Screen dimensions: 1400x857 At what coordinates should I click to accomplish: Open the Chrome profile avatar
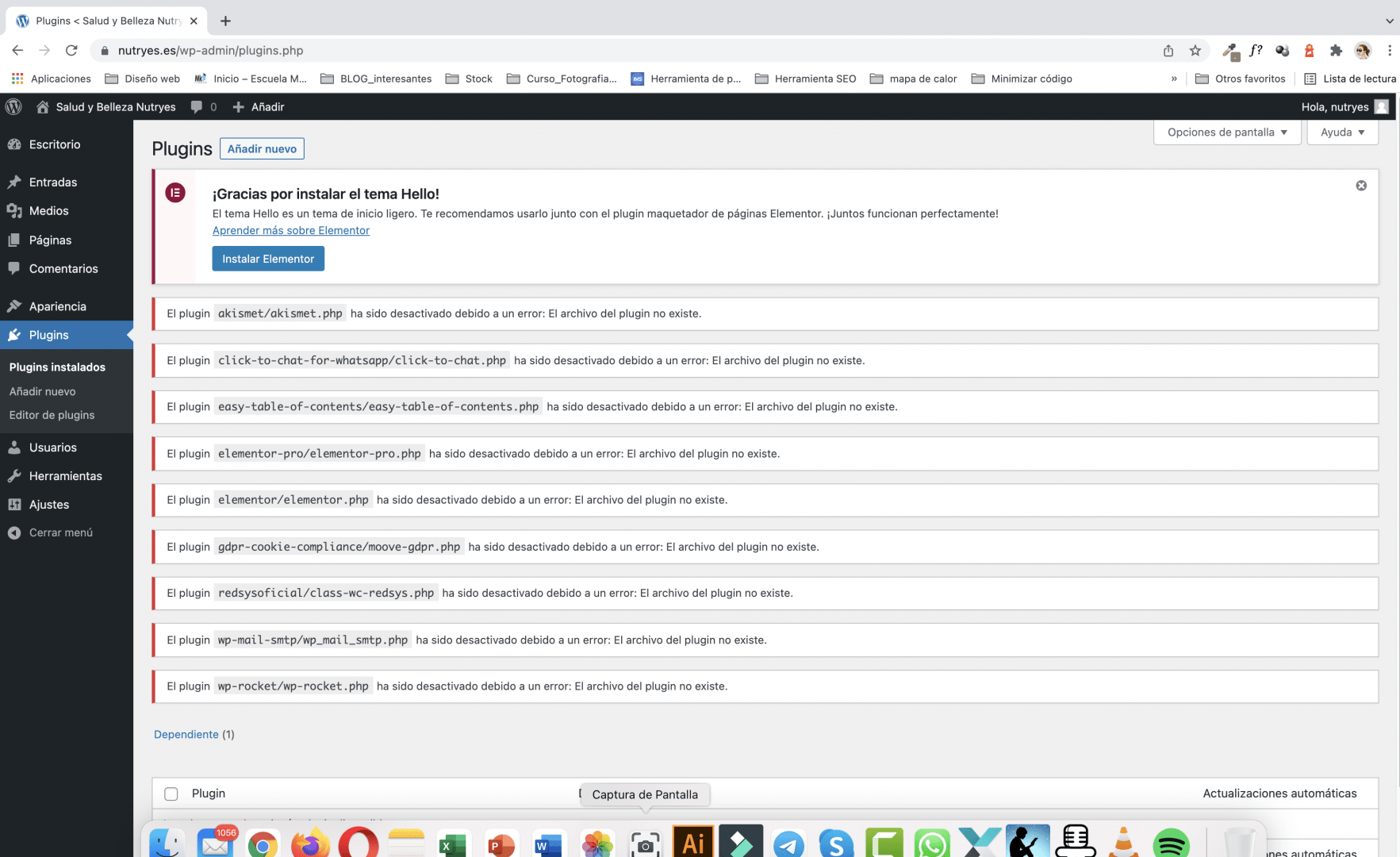tap(1363, 51)
